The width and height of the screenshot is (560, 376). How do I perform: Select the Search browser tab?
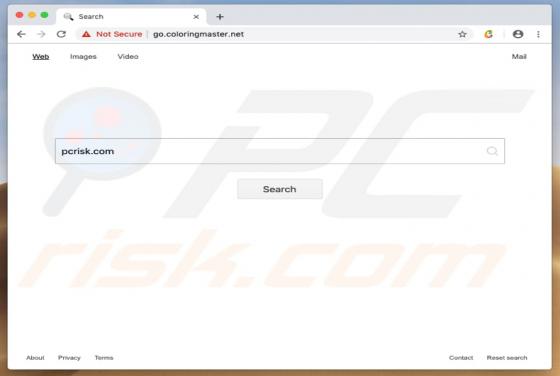pyautogui.click(x=131, y=17)
